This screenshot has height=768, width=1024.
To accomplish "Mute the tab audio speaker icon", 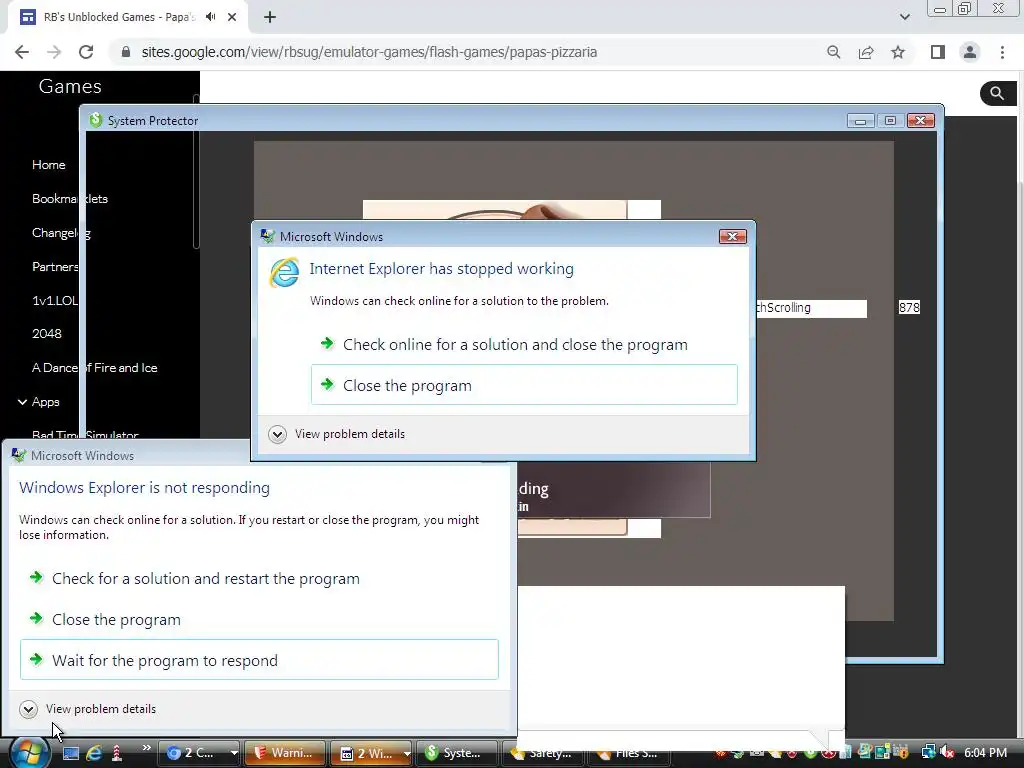I will (x=210, y=17).
